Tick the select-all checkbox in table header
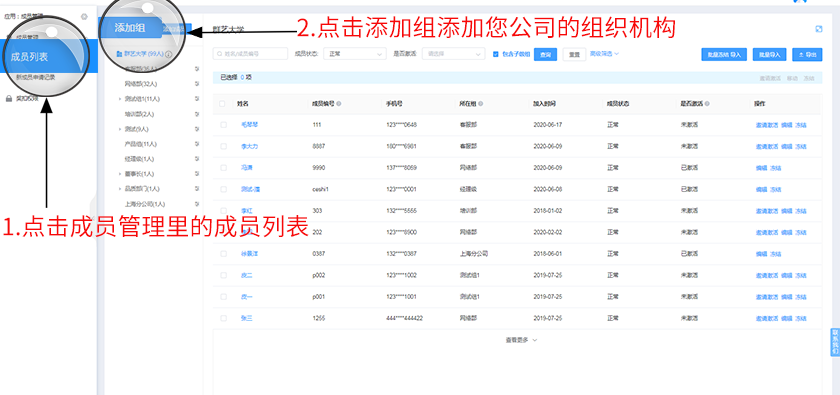Image resolution: width=840 pixels, height=395 pixels. tap(222, 104)
